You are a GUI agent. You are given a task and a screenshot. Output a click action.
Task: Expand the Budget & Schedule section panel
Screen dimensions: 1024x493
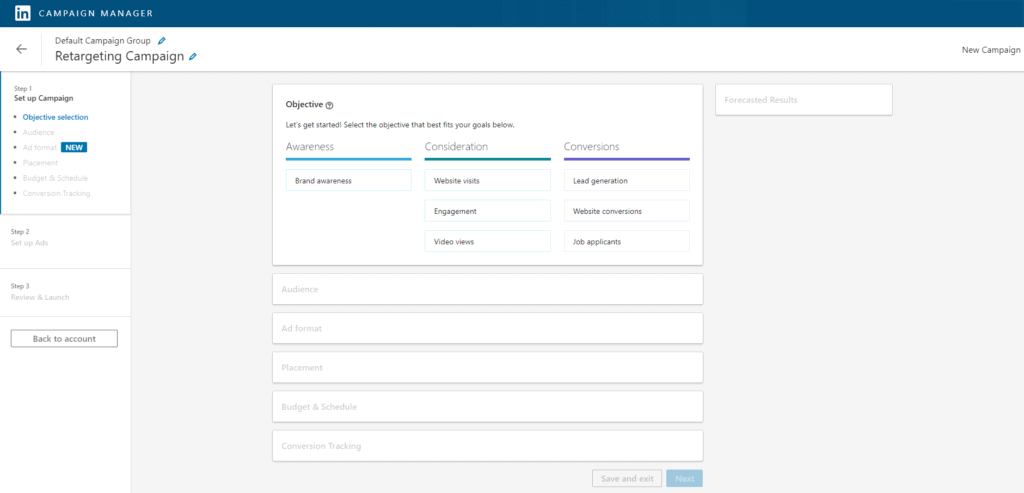tap(488, 406)
